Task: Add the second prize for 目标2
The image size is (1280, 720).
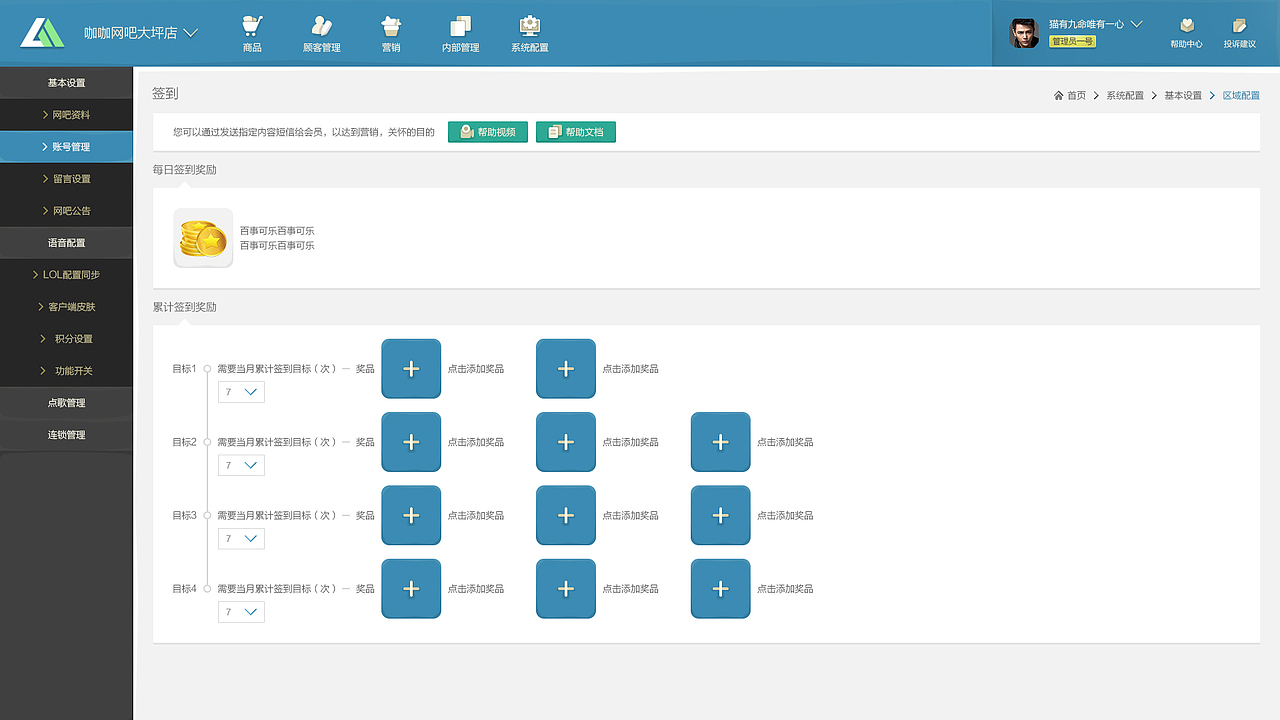Action: [566, 442]
